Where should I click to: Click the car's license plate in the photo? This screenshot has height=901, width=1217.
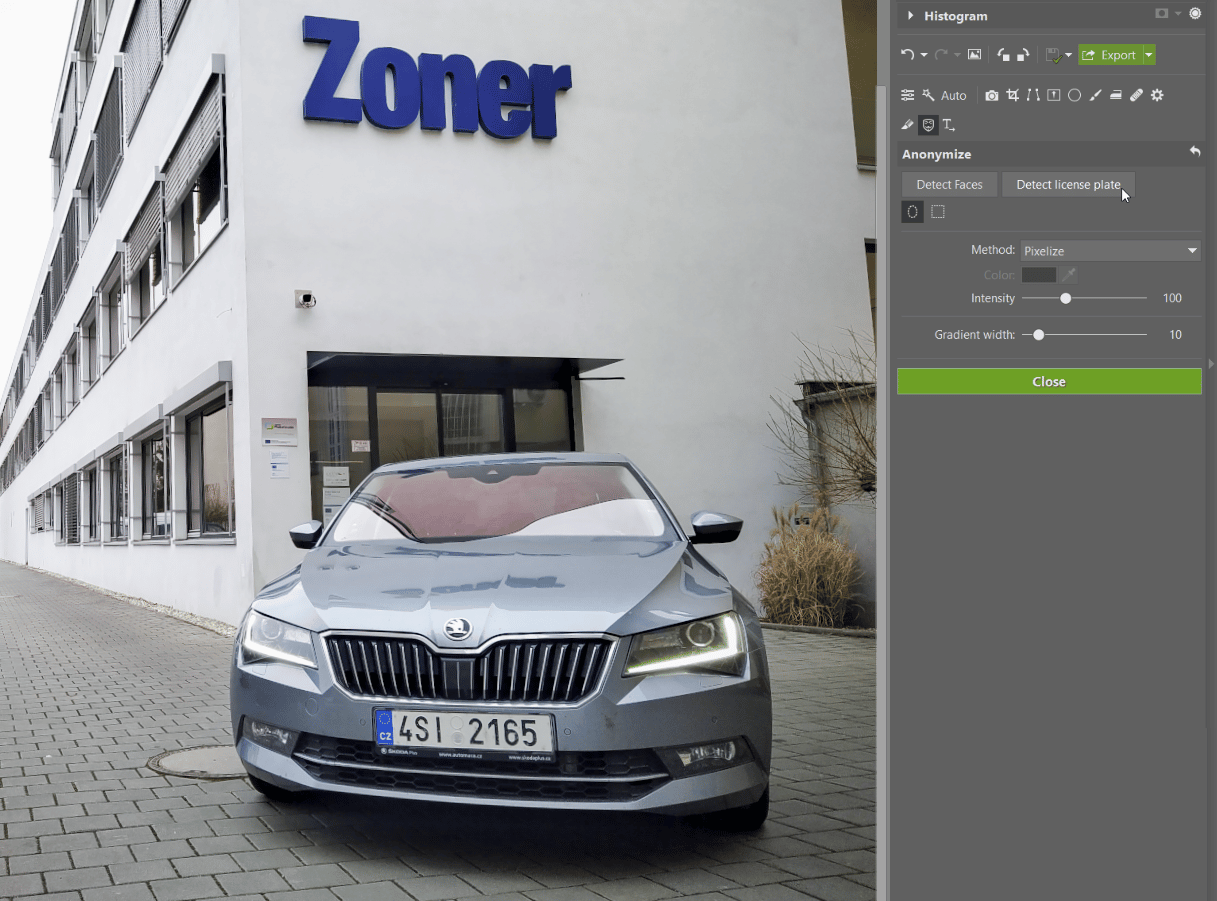coord(464,733)
